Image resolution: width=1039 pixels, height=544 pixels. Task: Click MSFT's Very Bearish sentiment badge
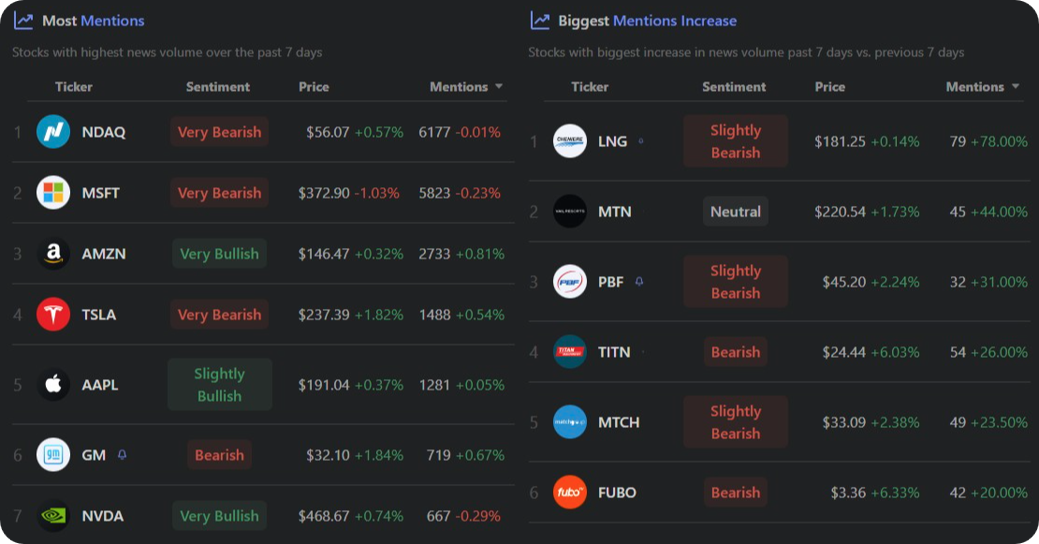(219, 193)
